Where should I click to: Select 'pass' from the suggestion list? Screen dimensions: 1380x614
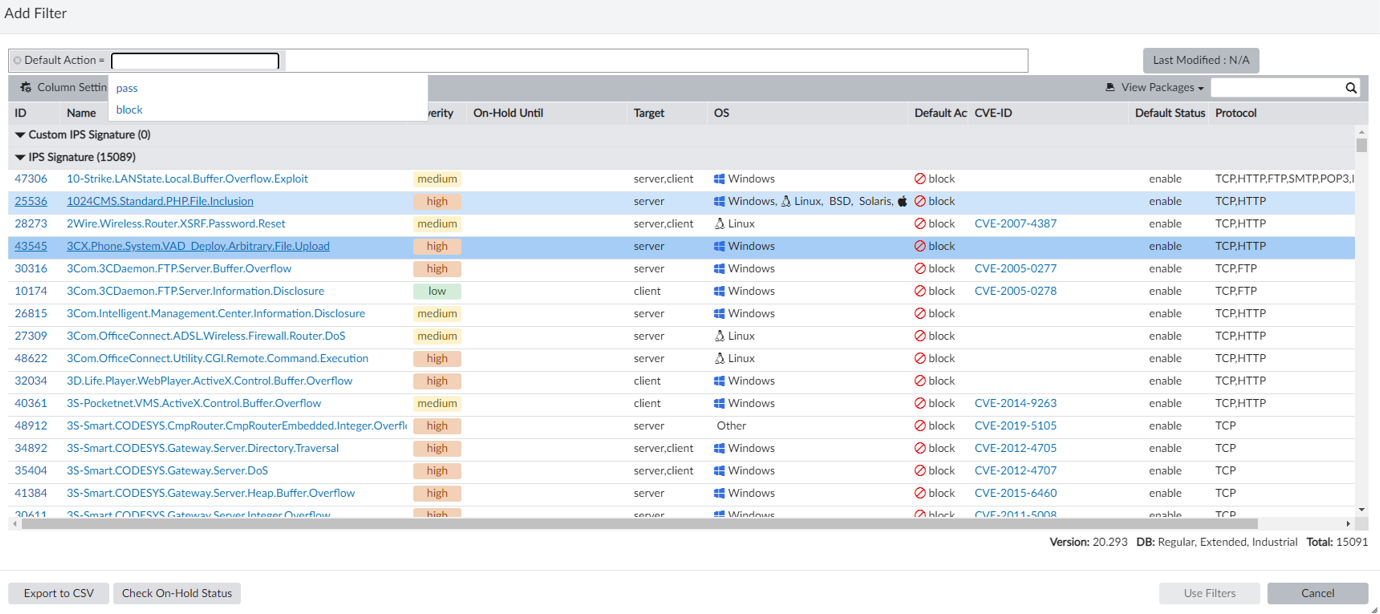(127, 88)
